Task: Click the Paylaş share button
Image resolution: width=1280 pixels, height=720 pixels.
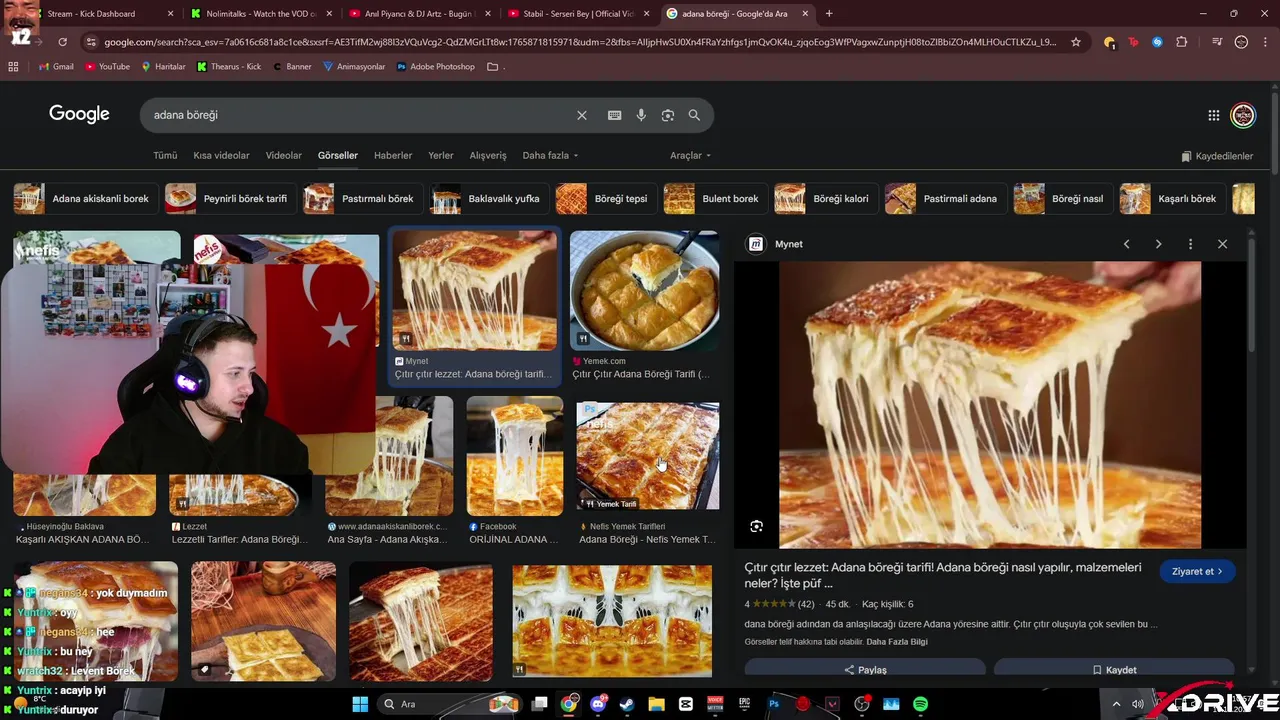Action: click(x=865, y=670)
